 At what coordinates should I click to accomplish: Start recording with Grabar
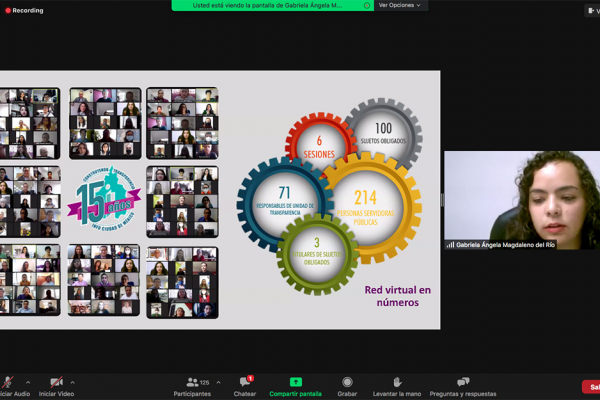(x=347, y=387)
